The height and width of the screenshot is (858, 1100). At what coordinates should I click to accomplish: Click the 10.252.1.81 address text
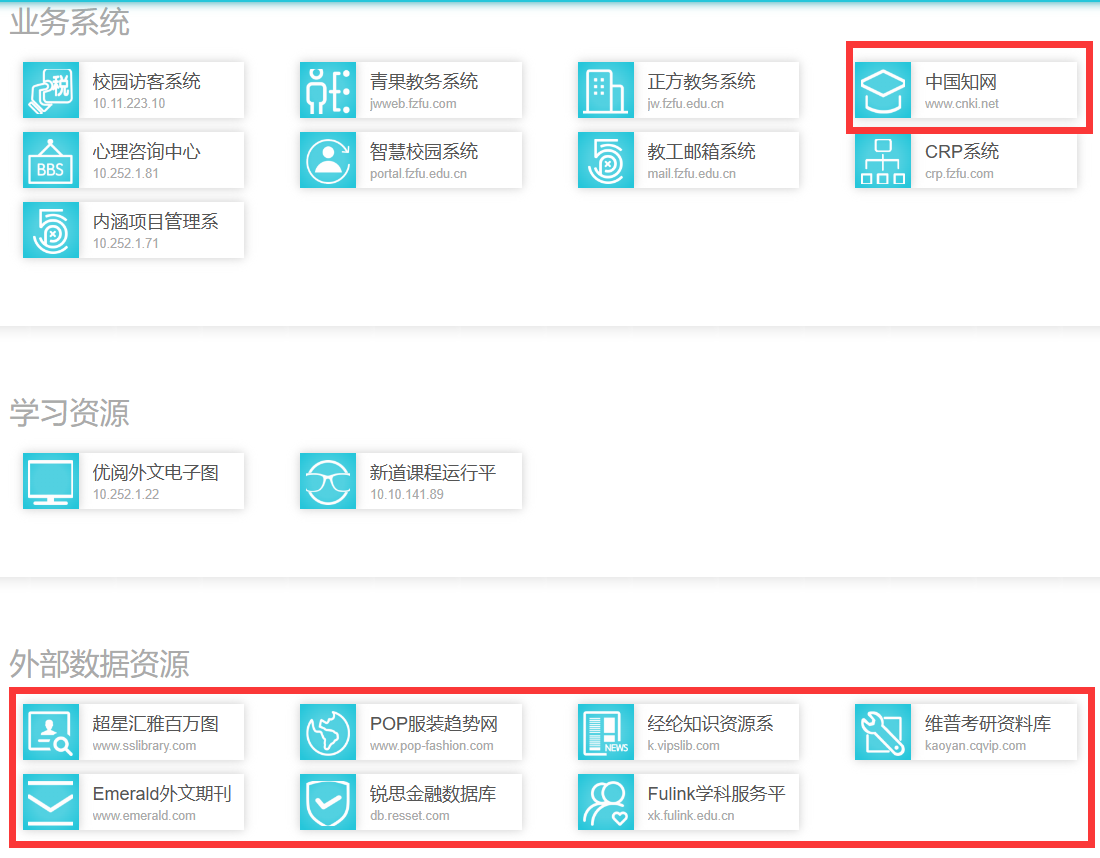(x=126, y=174)
